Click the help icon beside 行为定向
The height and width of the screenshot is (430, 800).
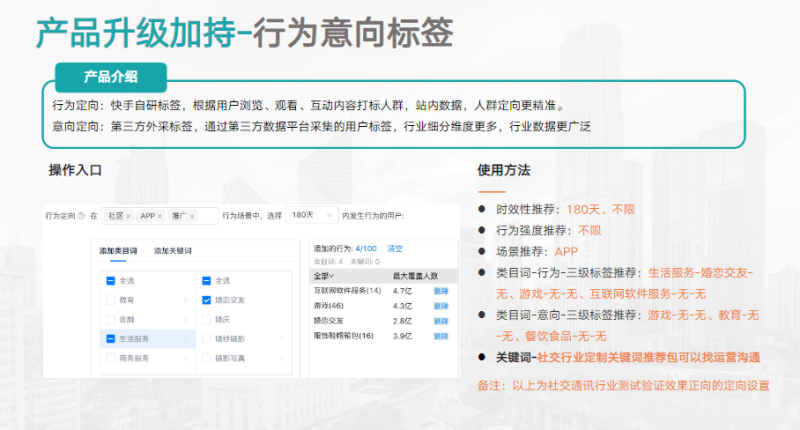(x=81, y=216)
